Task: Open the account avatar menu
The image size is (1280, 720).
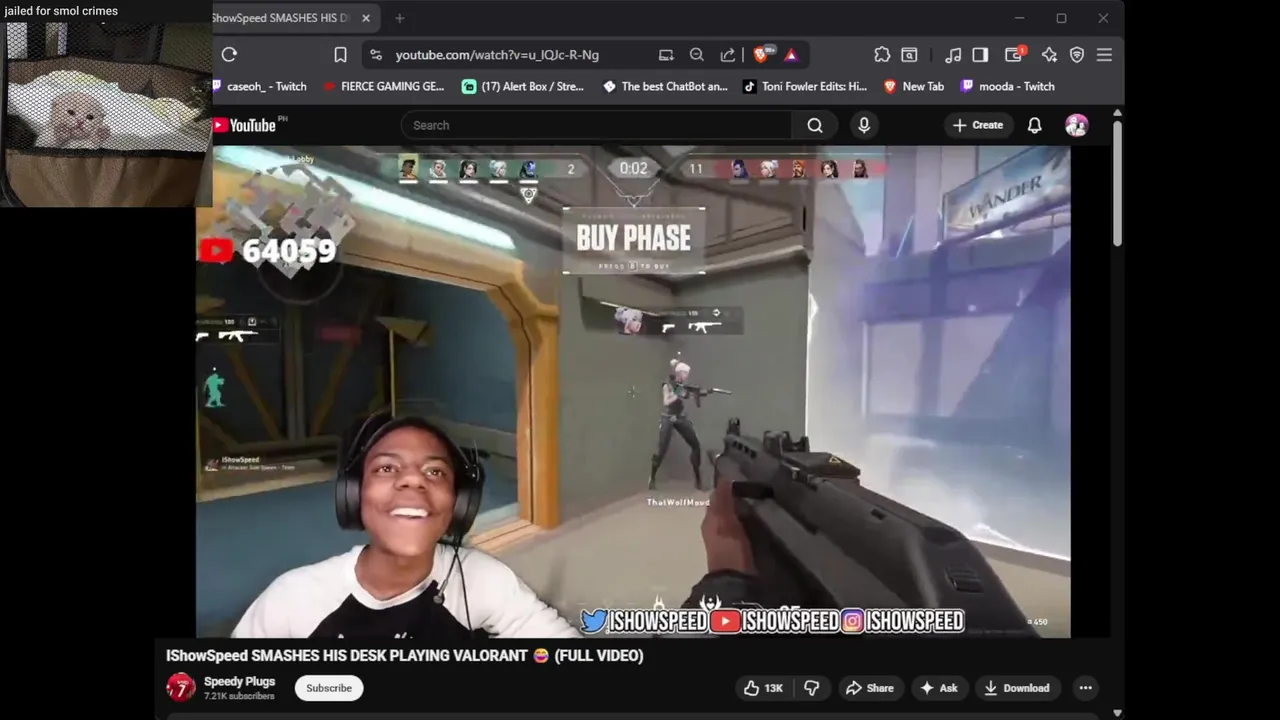Action: click(x=1077, y=125)
